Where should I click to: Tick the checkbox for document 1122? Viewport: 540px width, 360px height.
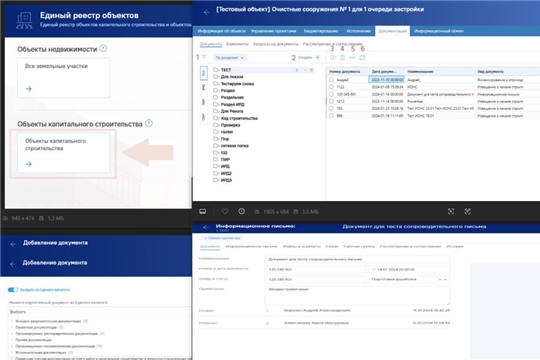tap(331, 87)
